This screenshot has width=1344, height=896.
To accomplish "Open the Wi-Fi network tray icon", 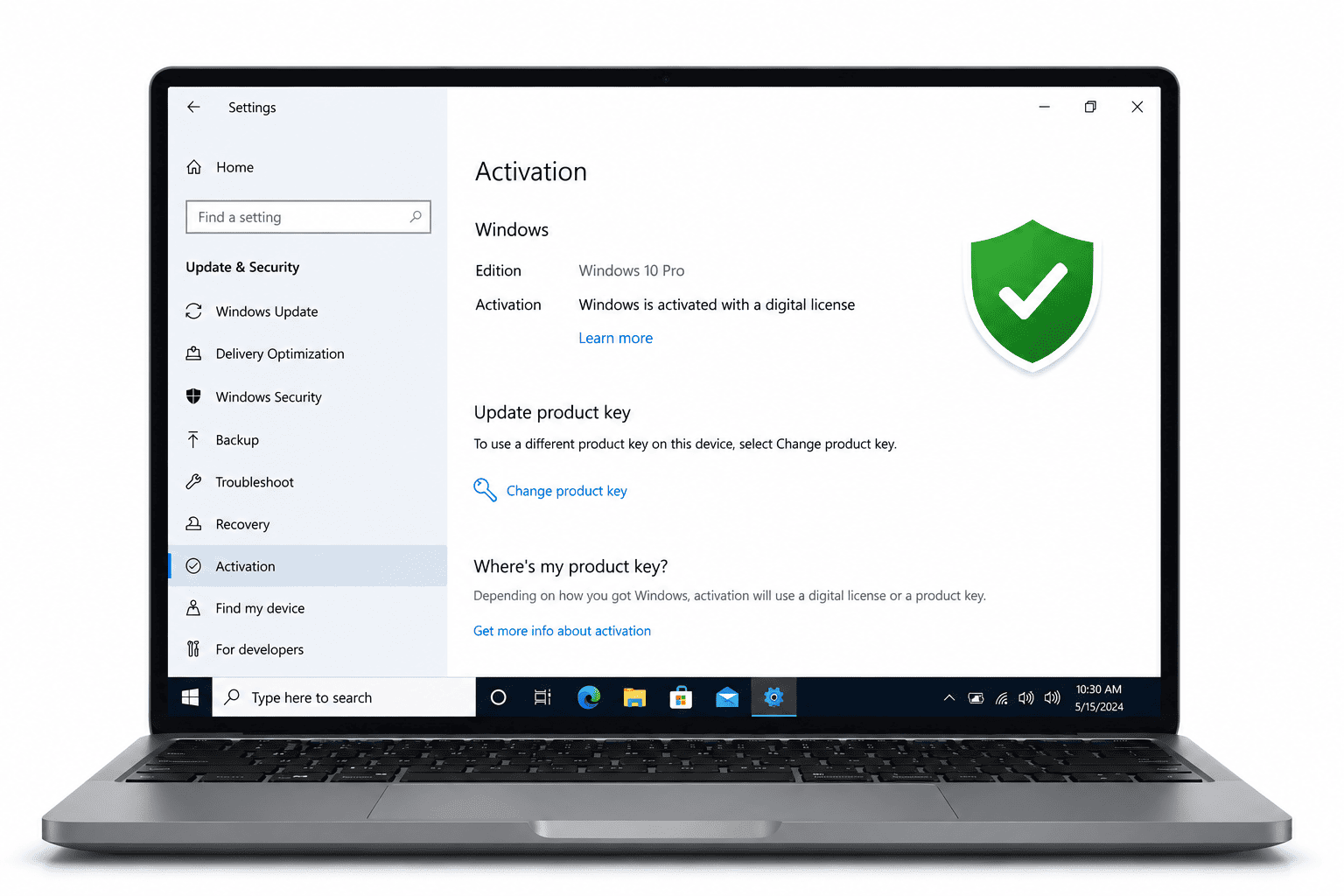I will [1002, 697].
